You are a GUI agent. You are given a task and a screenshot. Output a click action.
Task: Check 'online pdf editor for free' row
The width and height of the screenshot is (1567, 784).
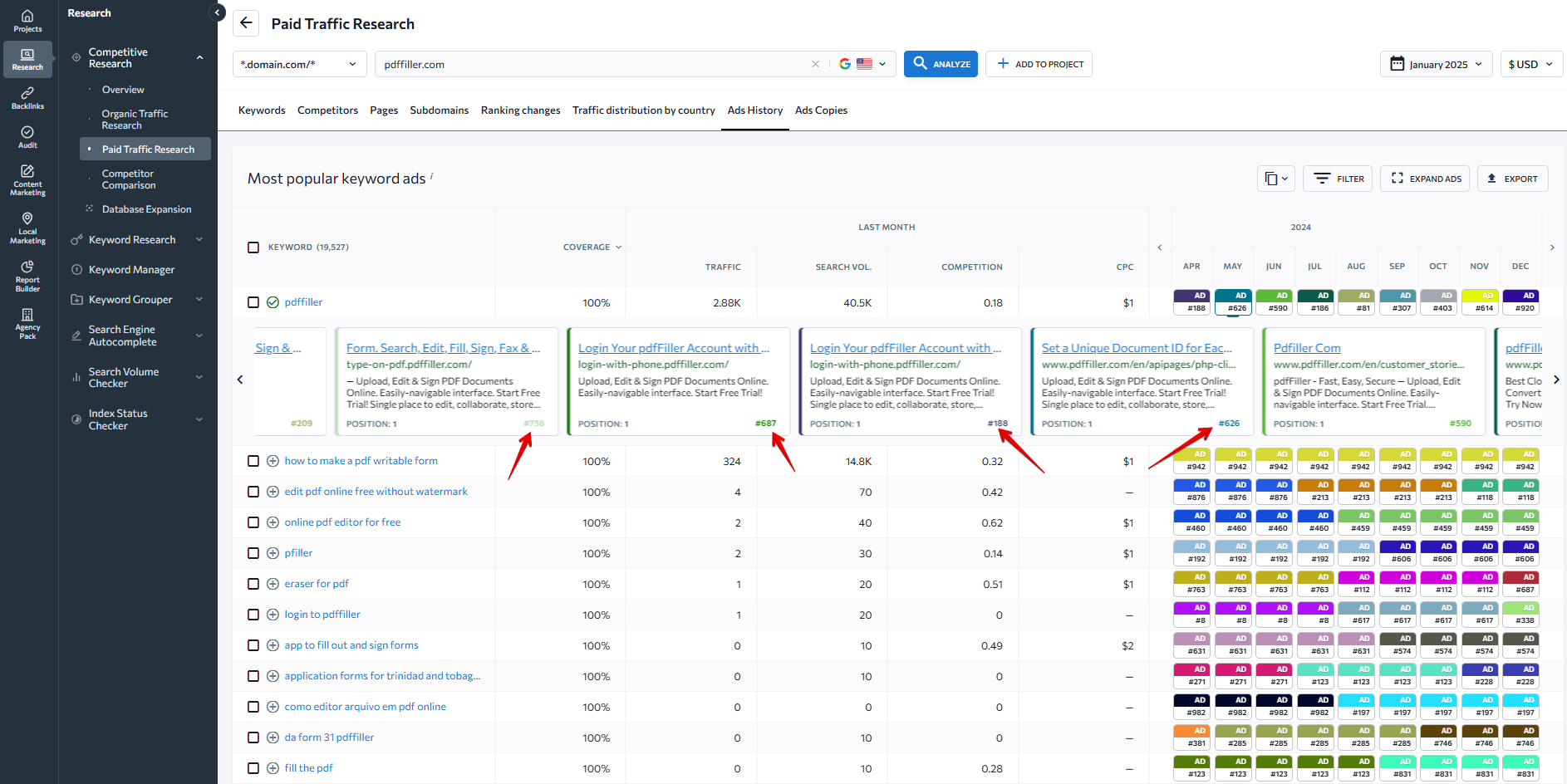click(253, 522)
